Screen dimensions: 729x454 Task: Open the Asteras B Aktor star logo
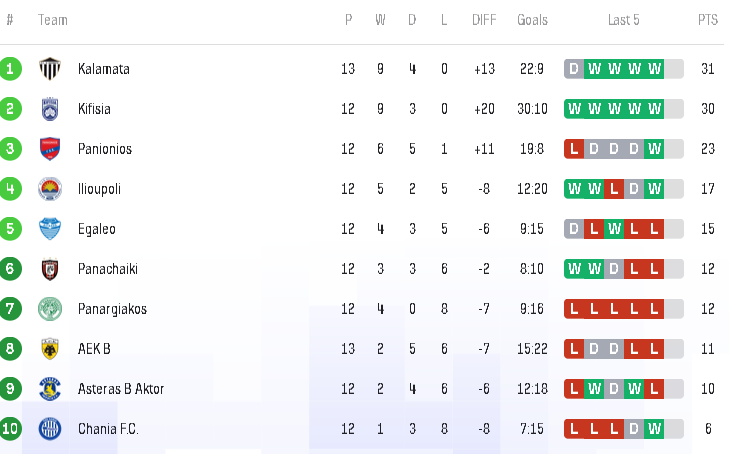click(50, 388)
